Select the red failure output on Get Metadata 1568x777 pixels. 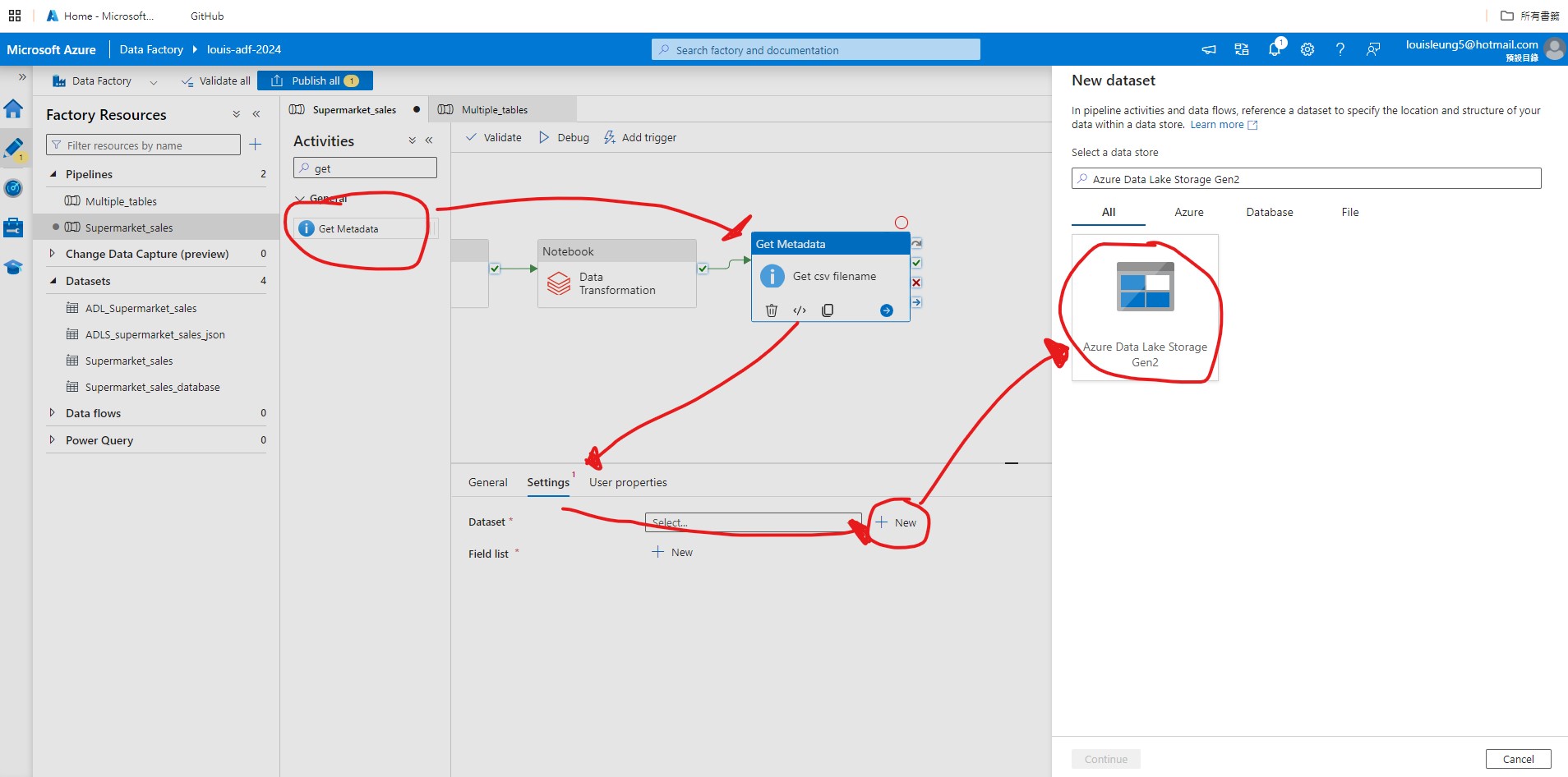coord(915,282)
